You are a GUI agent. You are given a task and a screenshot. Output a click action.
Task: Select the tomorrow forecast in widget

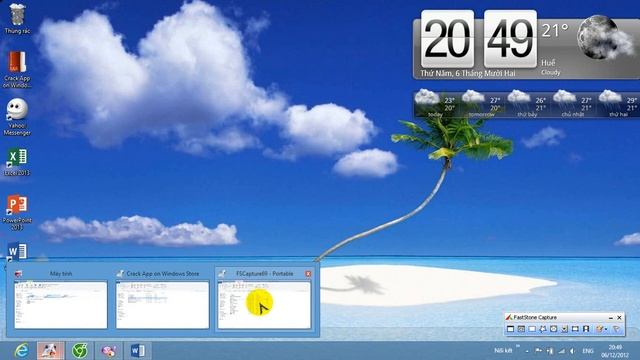482,104
